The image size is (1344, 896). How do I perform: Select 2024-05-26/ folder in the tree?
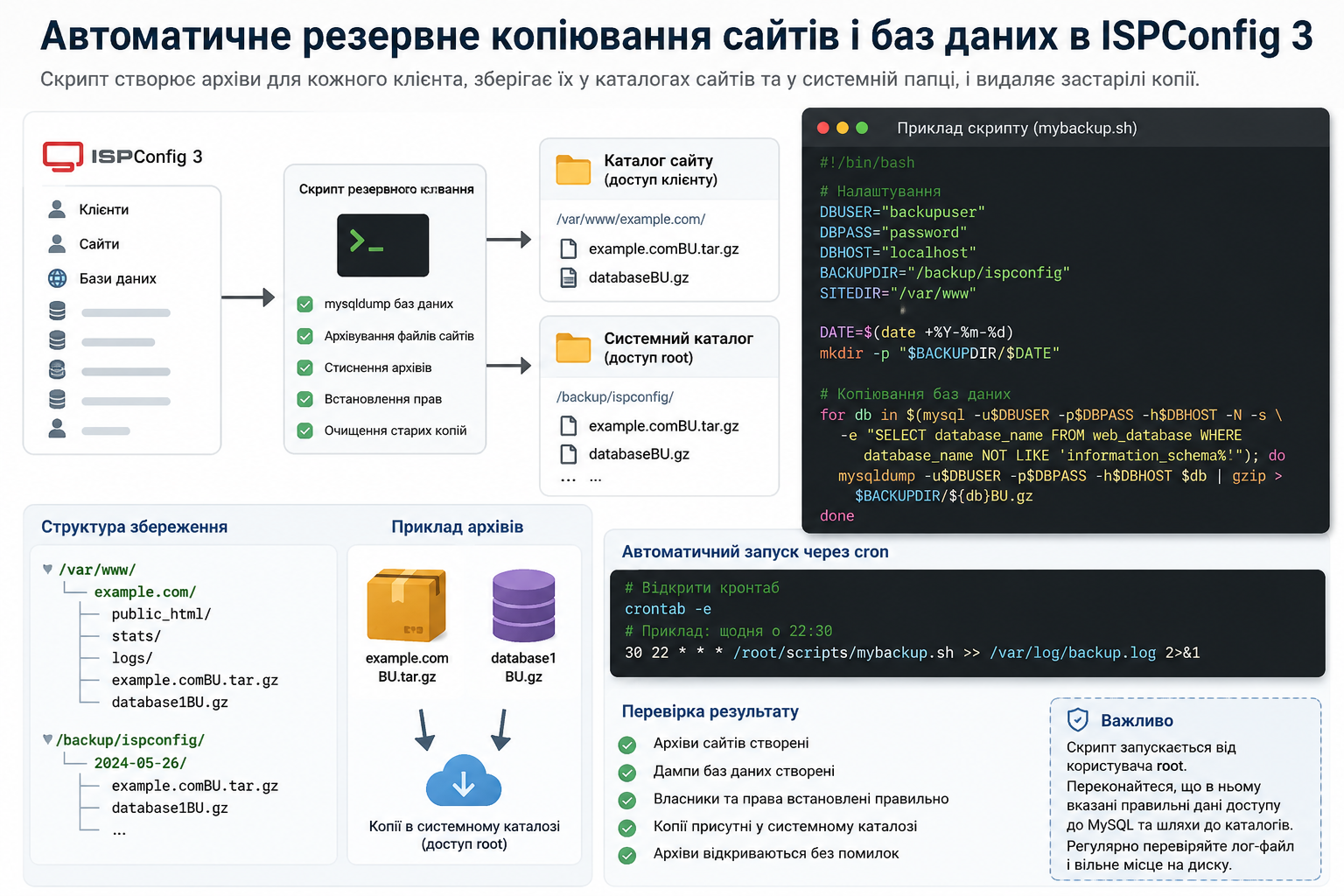(140, 763)
